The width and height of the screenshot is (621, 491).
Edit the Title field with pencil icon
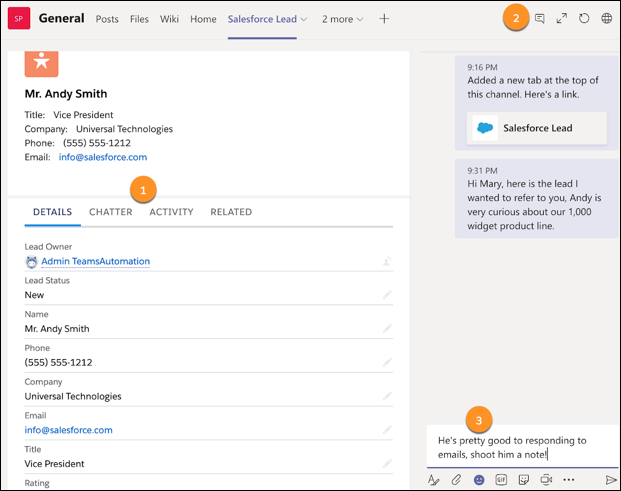pos(387,463)
